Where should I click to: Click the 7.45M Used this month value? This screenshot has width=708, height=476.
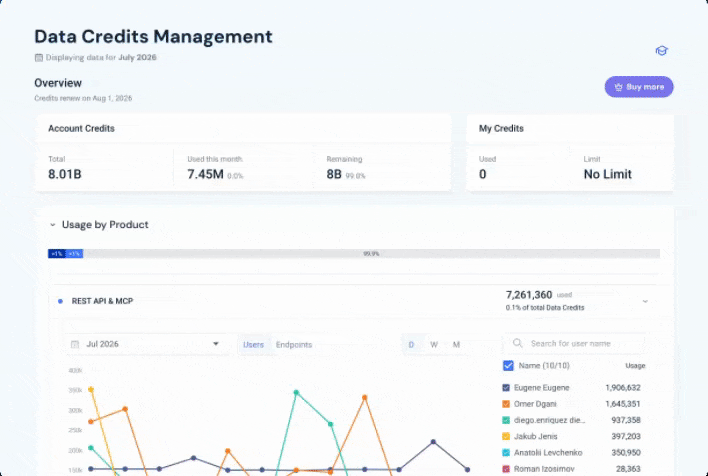pos(205,174)
